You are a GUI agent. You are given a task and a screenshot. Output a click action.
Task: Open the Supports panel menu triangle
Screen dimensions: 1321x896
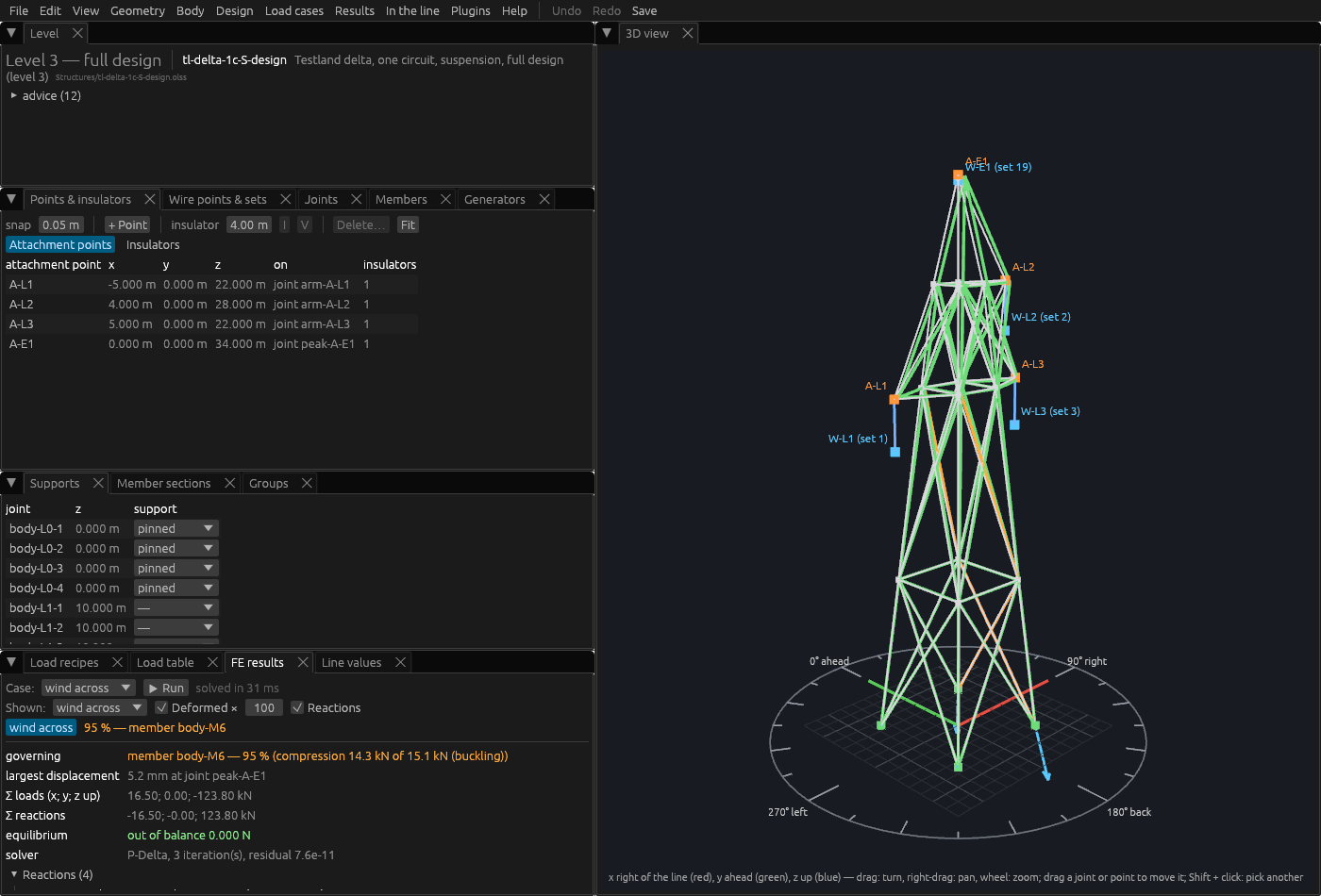[x=11, y=483]
